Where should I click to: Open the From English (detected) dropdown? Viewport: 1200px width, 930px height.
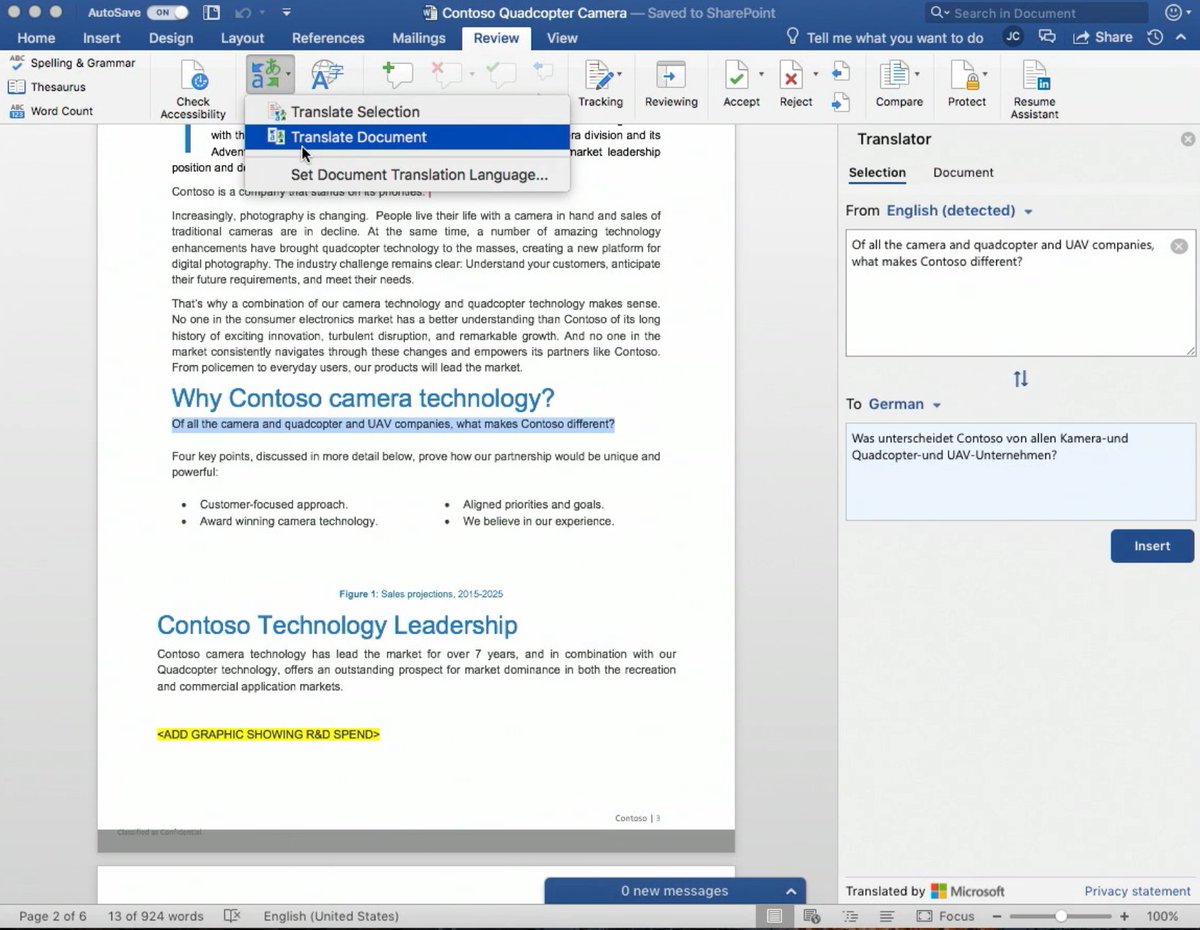click(959, 211)
